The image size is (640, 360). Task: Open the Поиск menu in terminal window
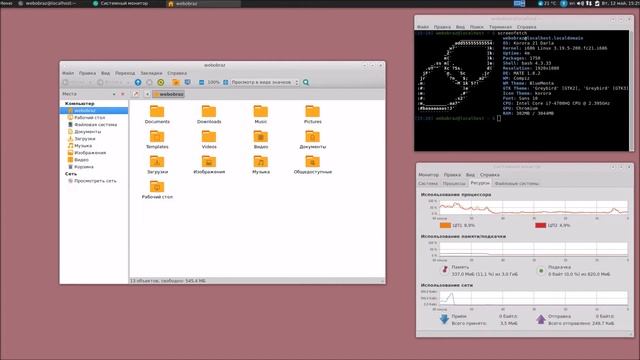pos(476,27)
